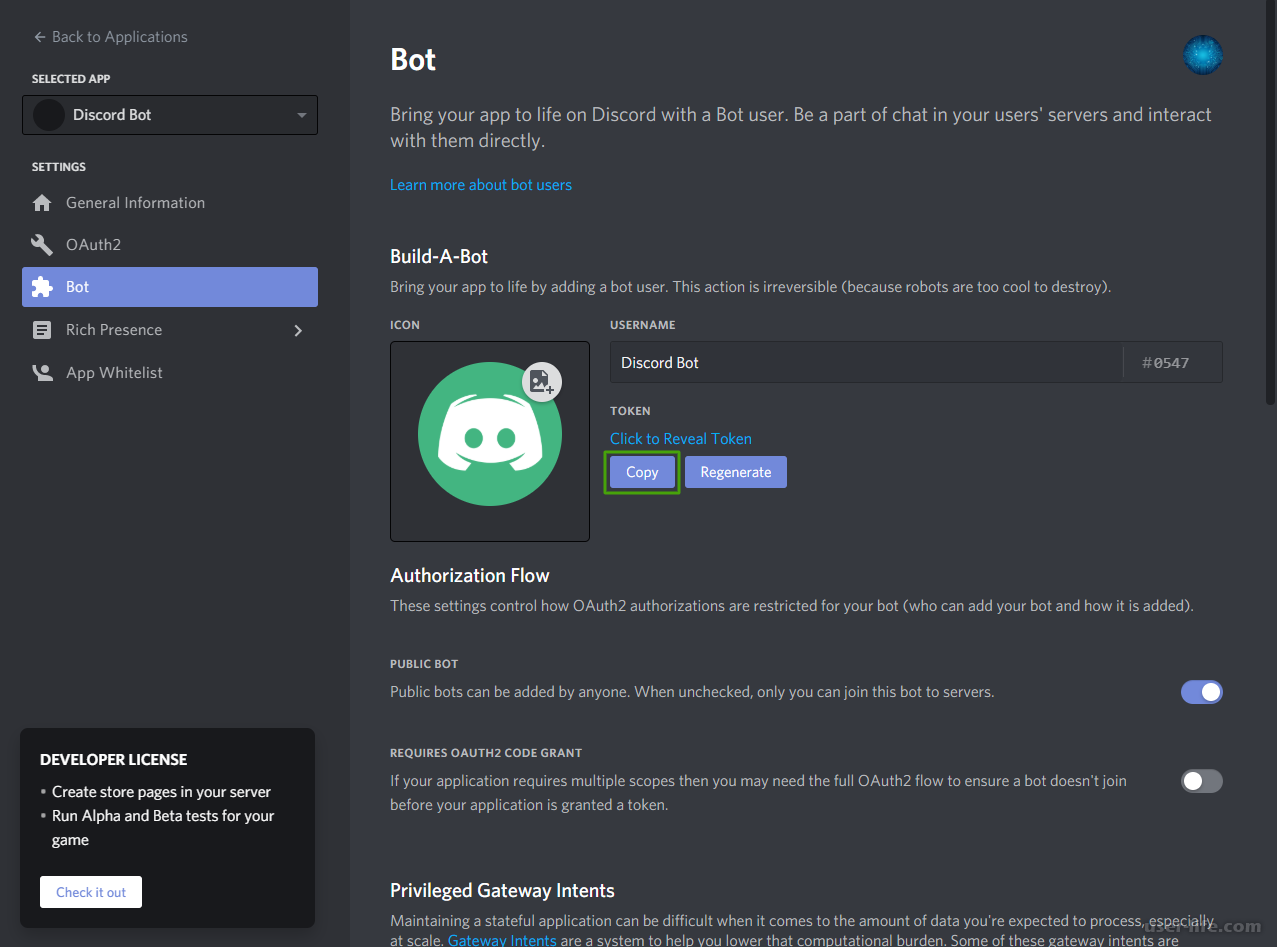The image size is (1277, 947).
Task: Copy the bot token
Action: tap(642, 472)
